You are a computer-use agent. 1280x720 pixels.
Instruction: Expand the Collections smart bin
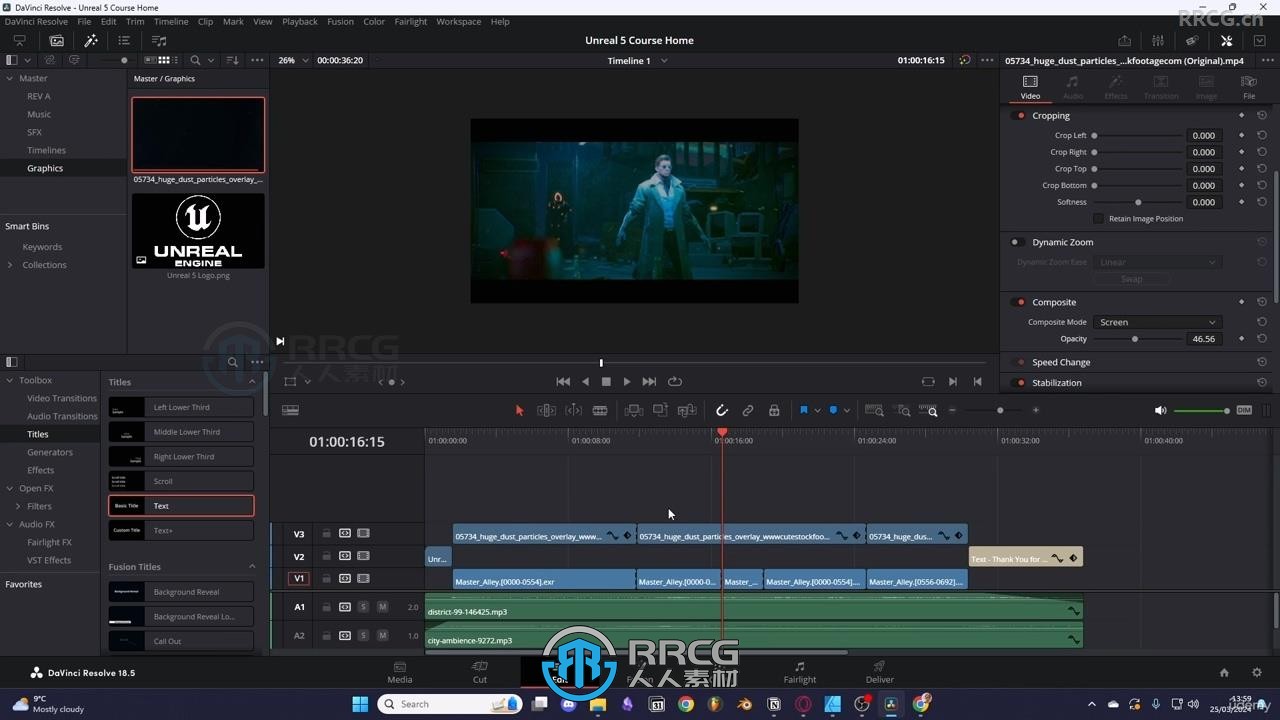tap(10, 265)
